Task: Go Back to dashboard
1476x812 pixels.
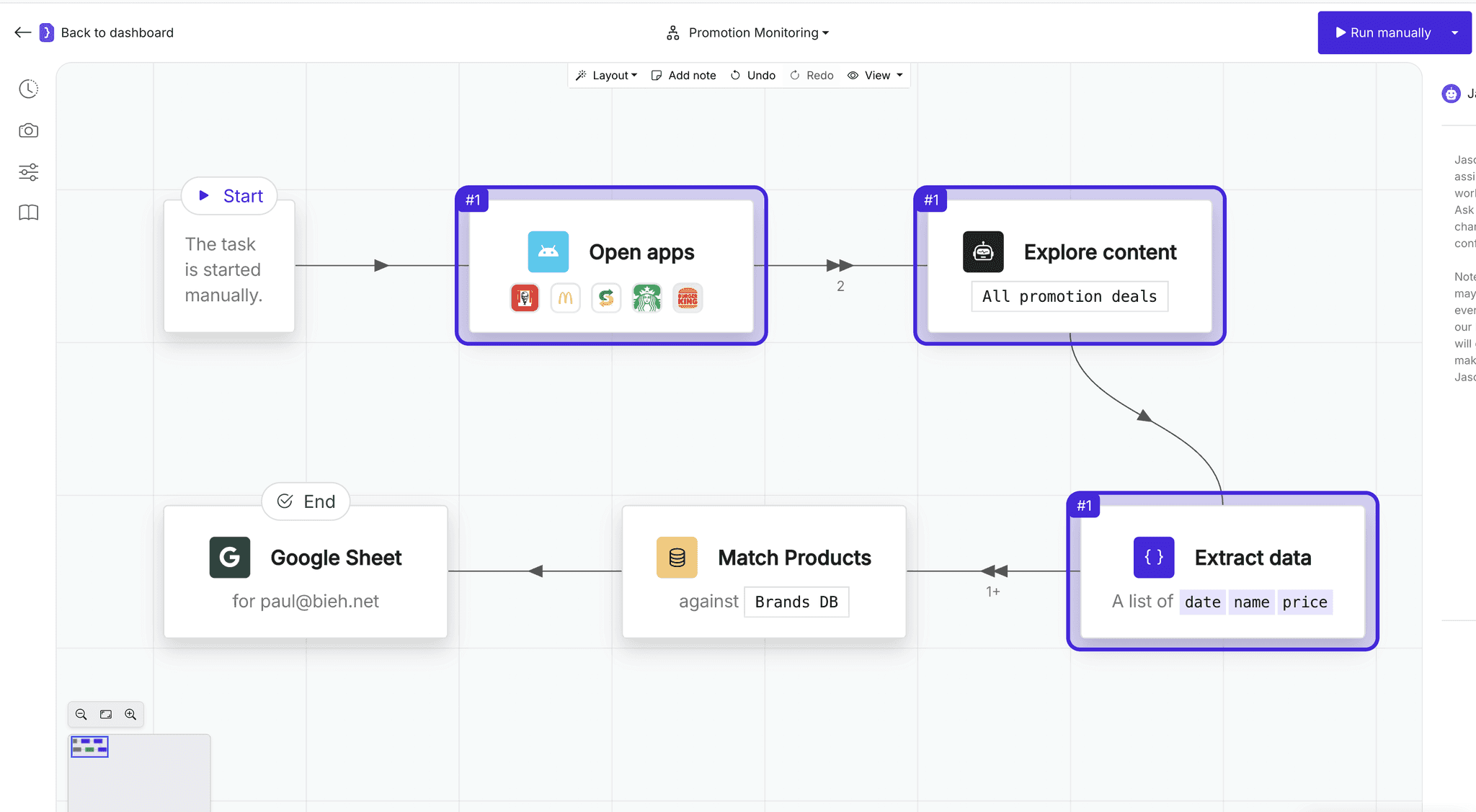Action: pos(107,32)
